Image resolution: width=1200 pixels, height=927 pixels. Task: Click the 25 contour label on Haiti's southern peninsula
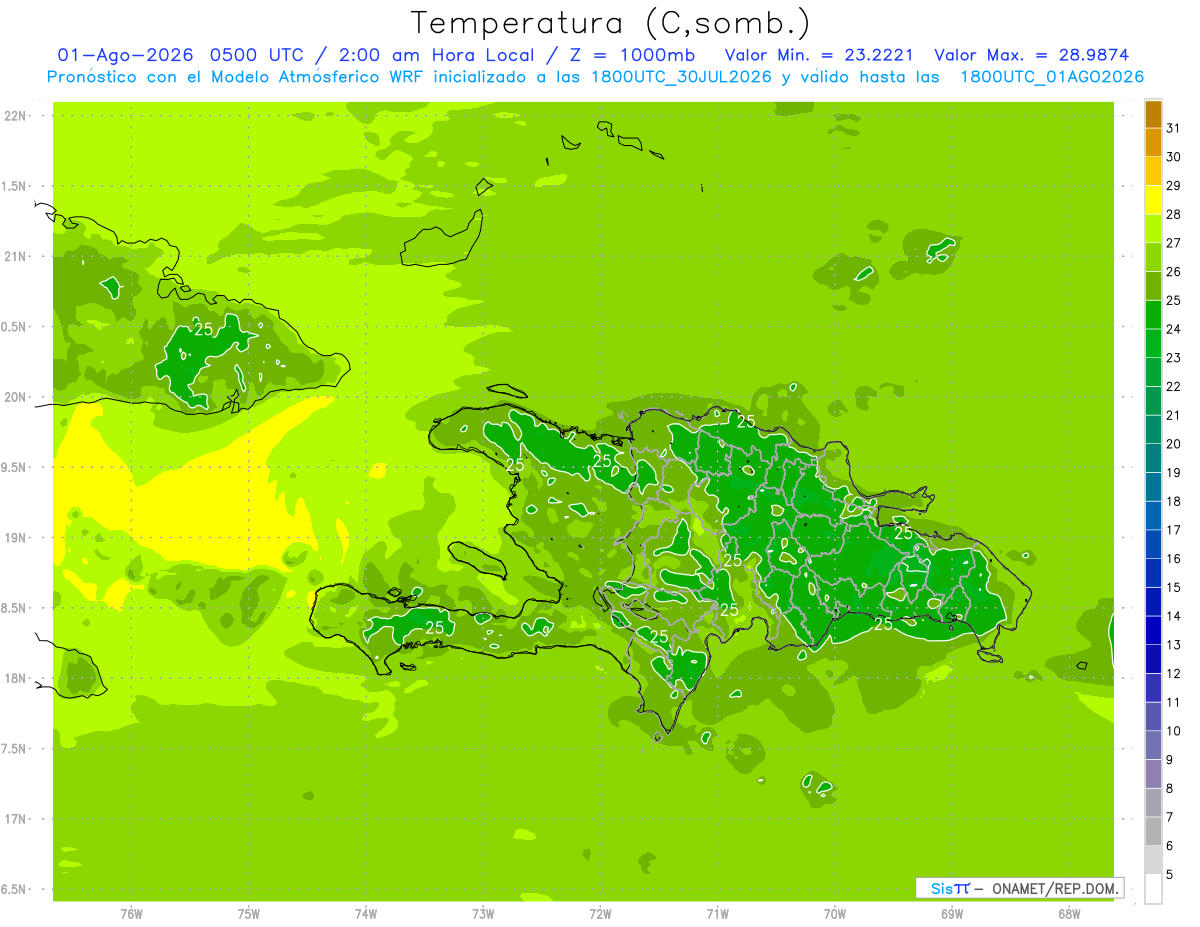click(434, 628)
